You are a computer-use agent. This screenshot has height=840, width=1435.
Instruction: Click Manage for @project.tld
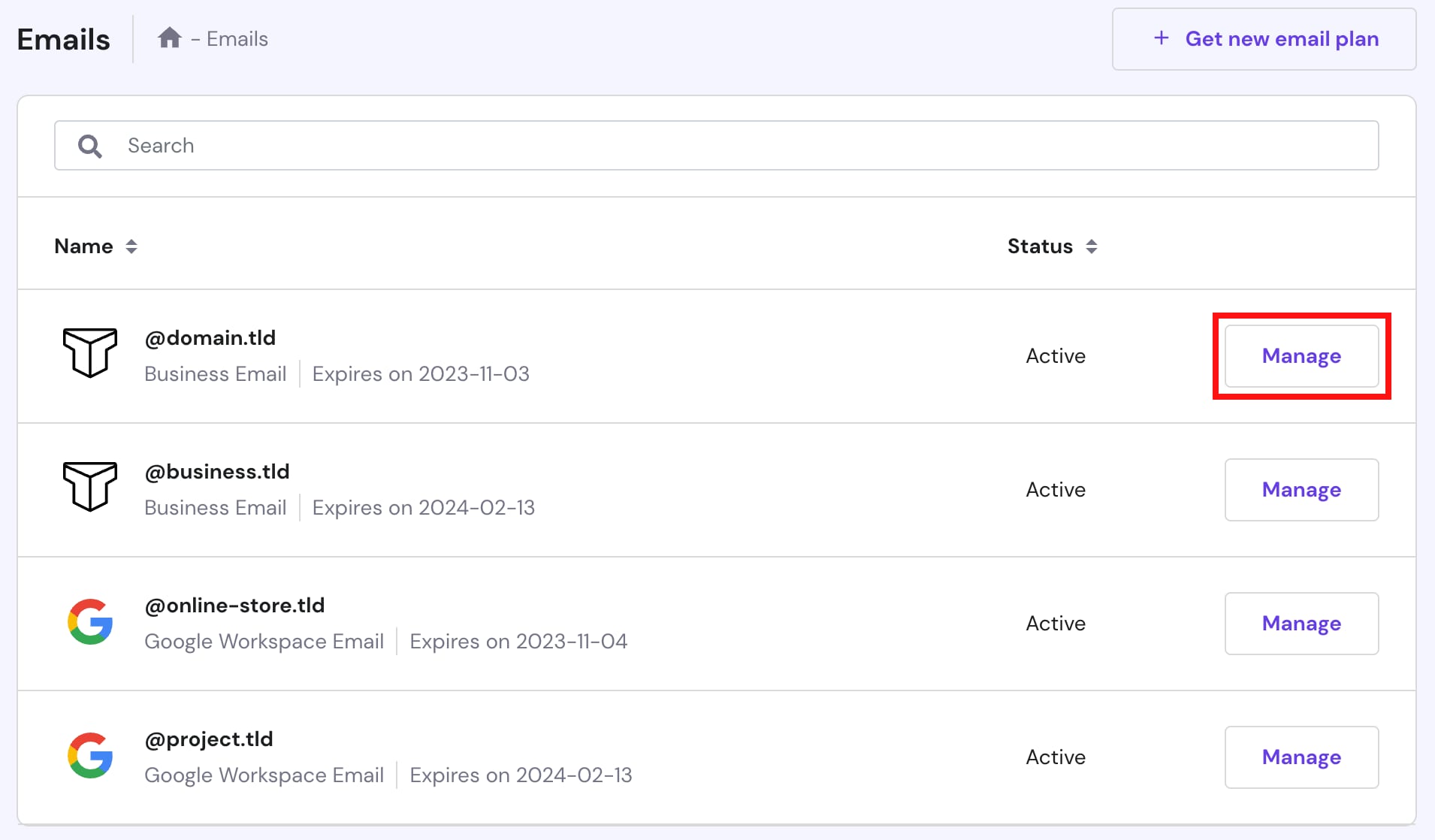tap(1301, 757)
